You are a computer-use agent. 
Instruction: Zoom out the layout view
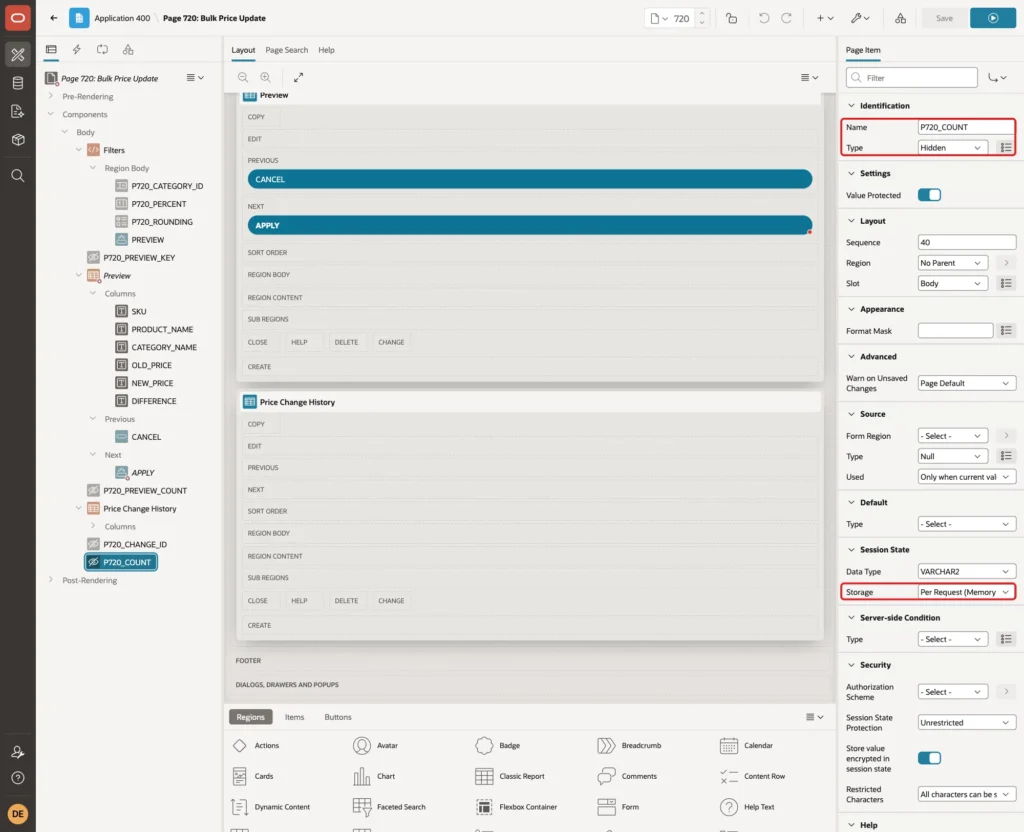coord(243,77)
